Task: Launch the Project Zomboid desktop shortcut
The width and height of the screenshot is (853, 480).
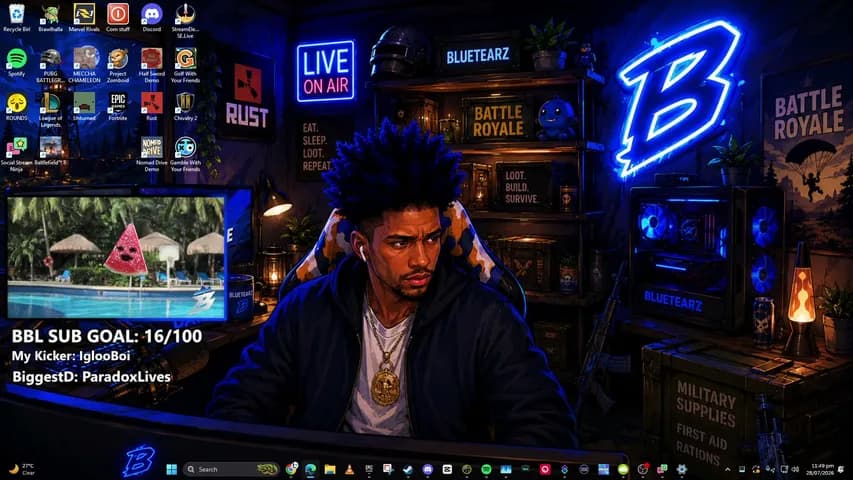Action: (x=118, y=65)
